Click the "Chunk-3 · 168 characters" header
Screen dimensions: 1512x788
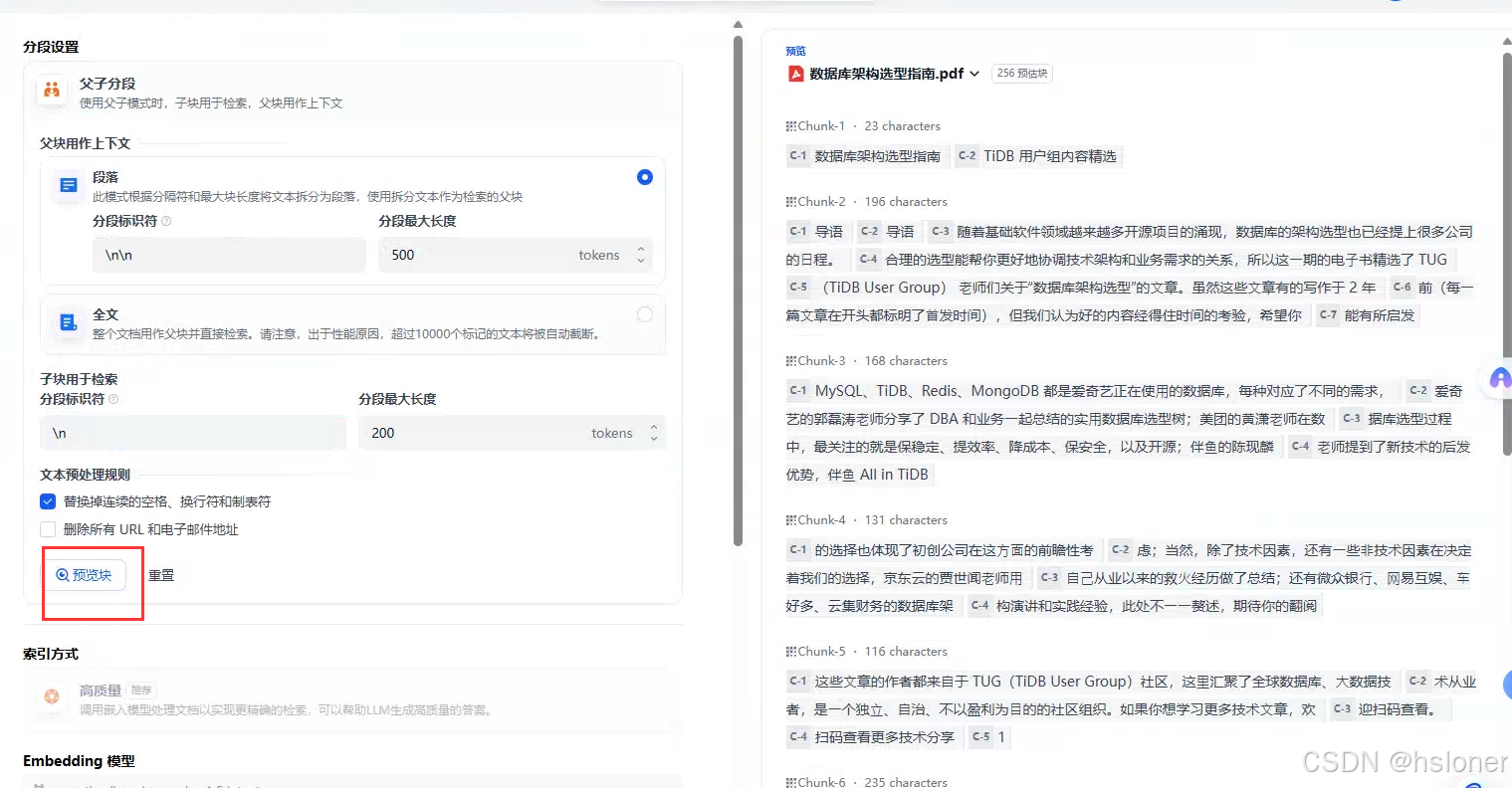[x=867, y=361]
